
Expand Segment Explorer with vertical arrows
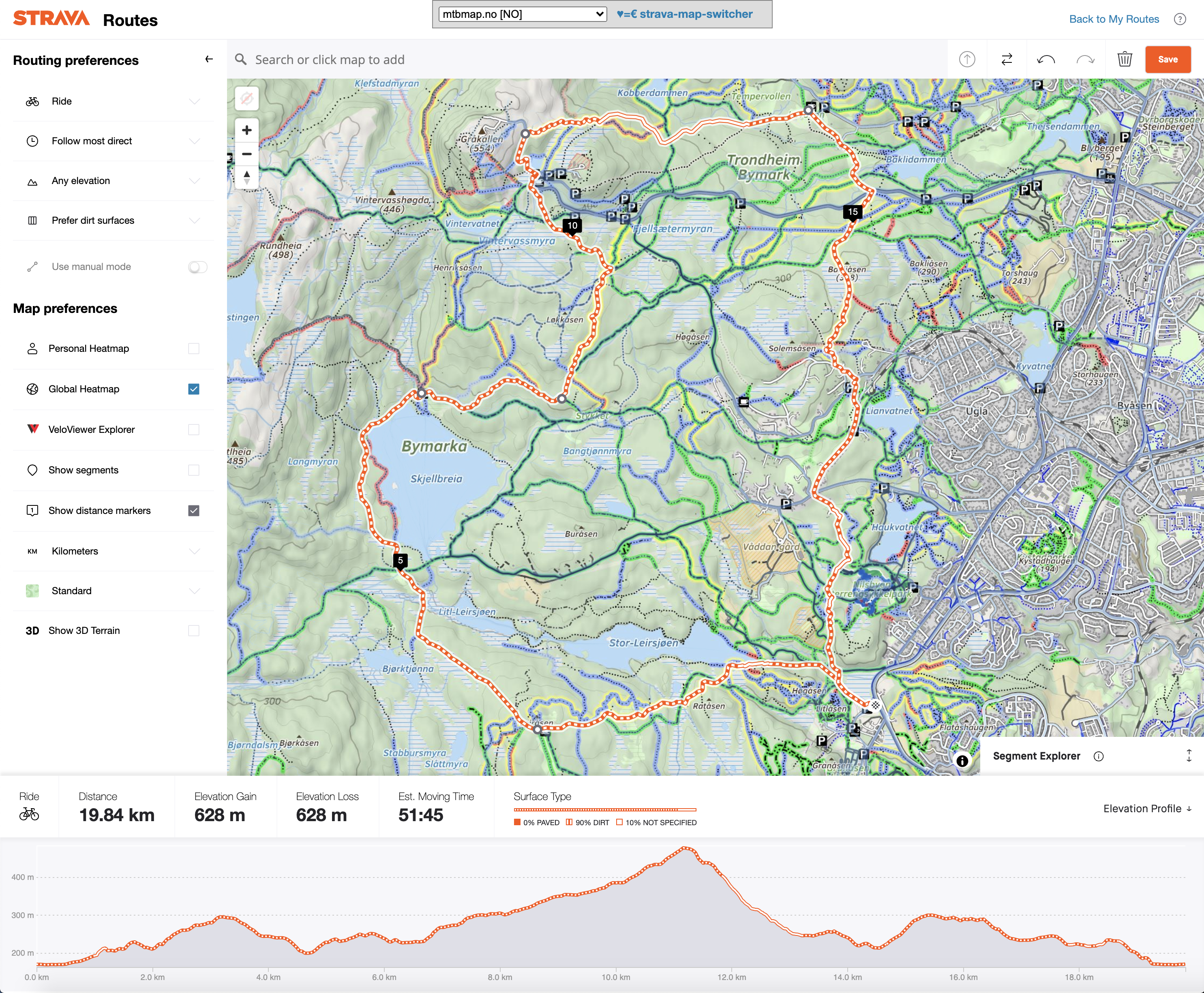coord(1189,755)
